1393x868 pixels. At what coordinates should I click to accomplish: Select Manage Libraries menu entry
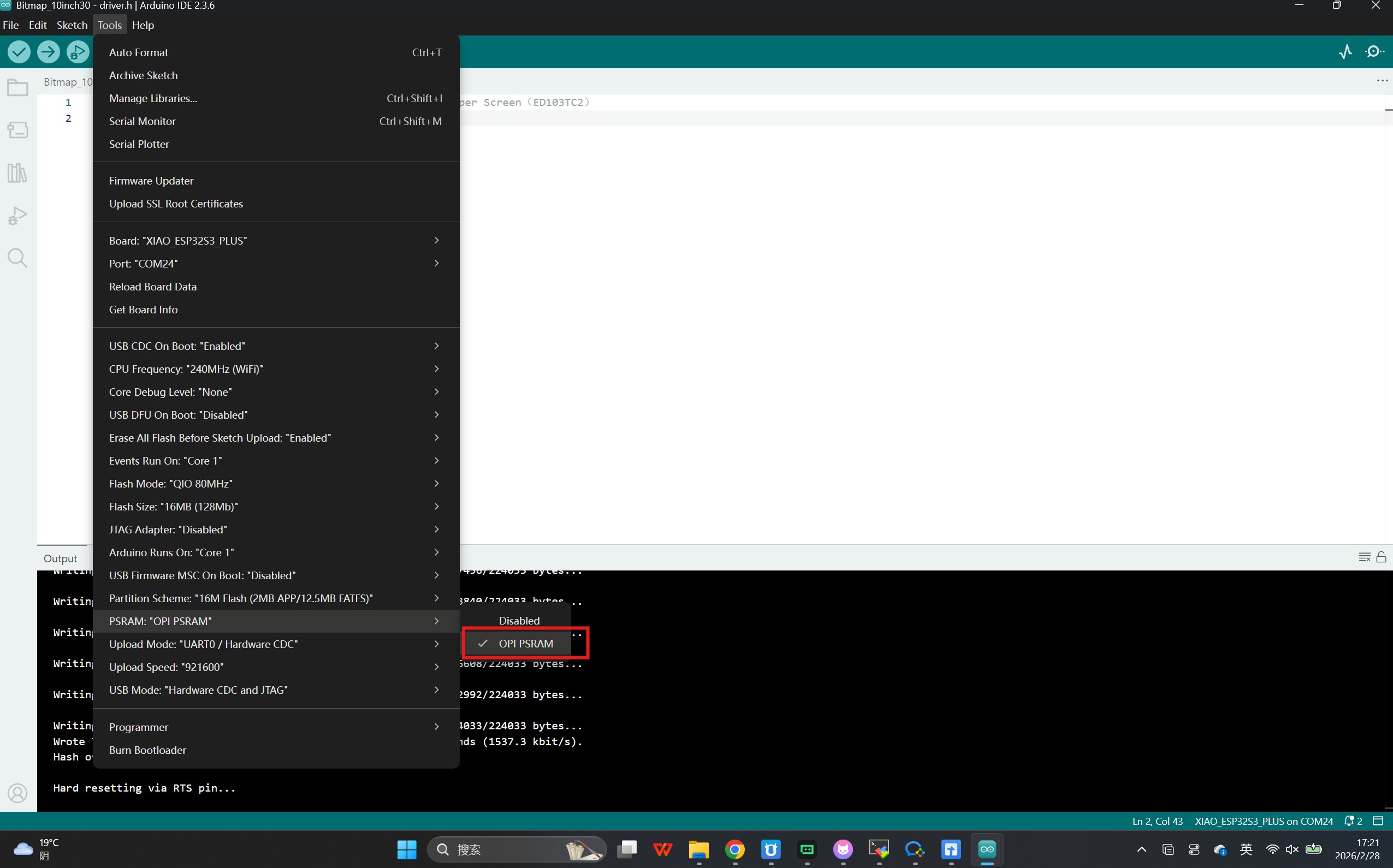(153, 98)
